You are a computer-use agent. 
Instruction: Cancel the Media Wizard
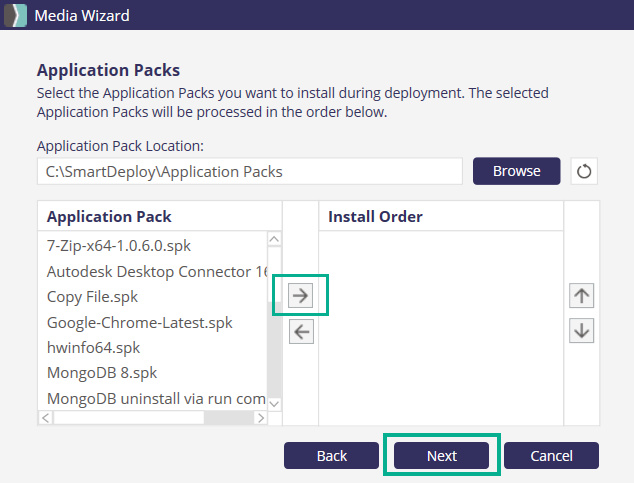[551, 455]
